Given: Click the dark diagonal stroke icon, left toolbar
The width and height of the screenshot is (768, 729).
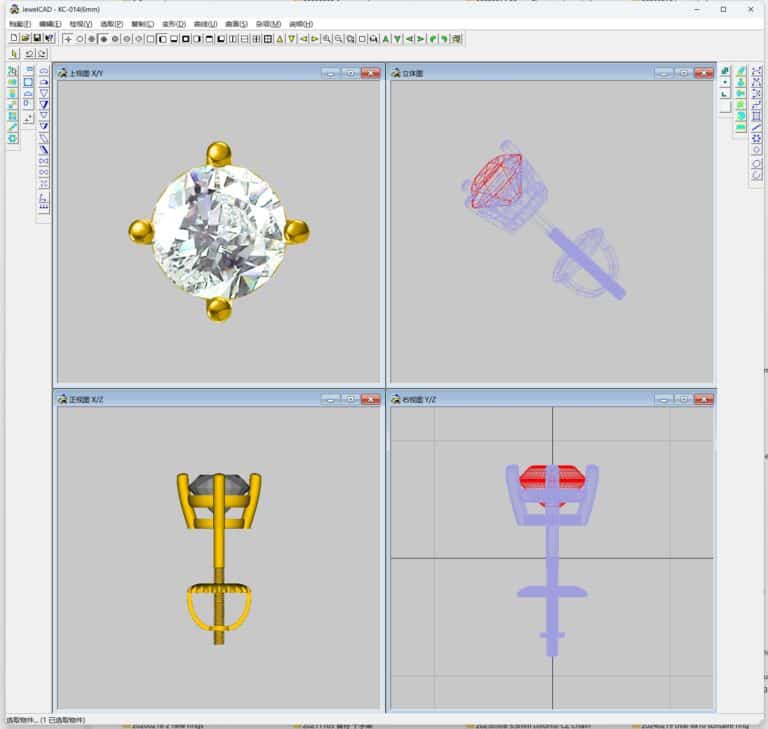Looking at the screenshot, I should (x=44, y=149).
